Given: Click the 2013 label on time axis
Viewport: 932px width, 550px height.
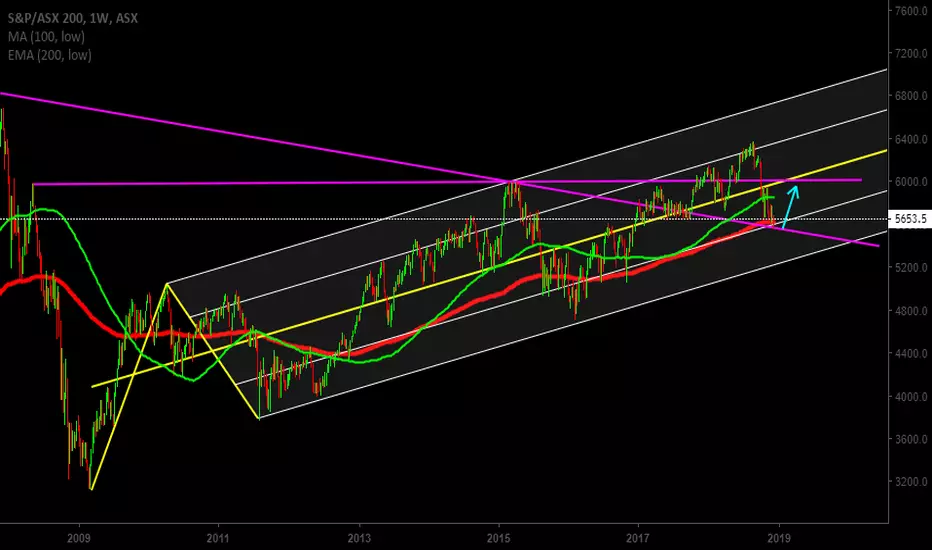Looking at the screenshot, I should [359, 539].
